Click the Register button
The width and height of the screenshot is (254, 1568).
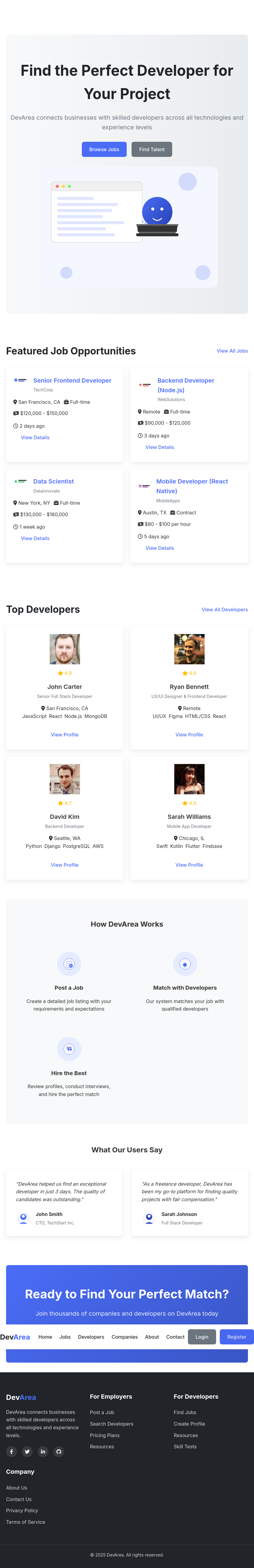coord(237,1337)
